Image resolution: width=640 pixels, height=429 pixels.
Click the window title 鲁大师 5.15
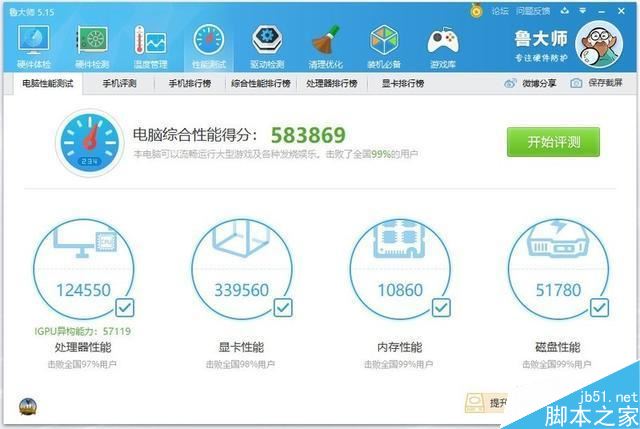[32, 12]
